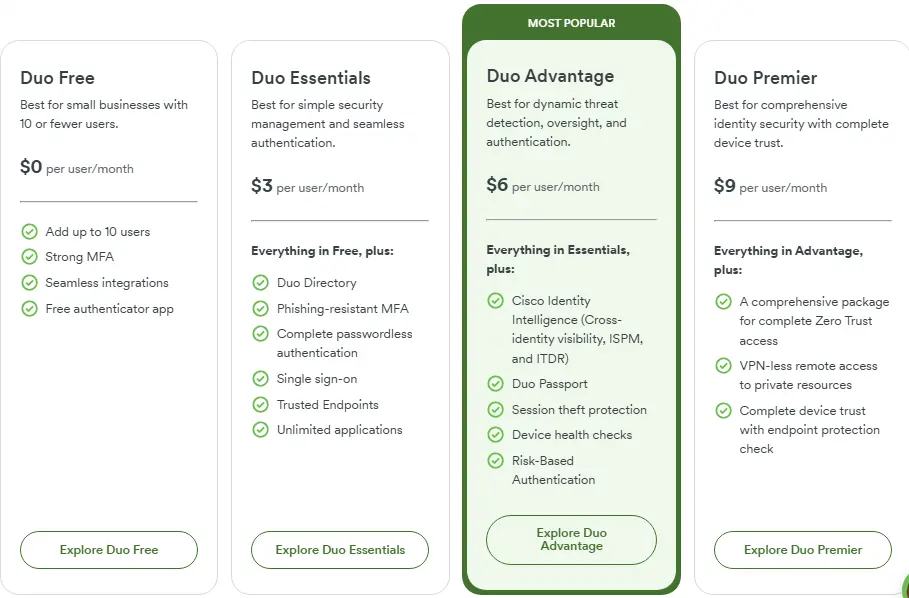The image size is (909, 598).
Task: Select the Duo Advantage plan card
Action: 571,300
